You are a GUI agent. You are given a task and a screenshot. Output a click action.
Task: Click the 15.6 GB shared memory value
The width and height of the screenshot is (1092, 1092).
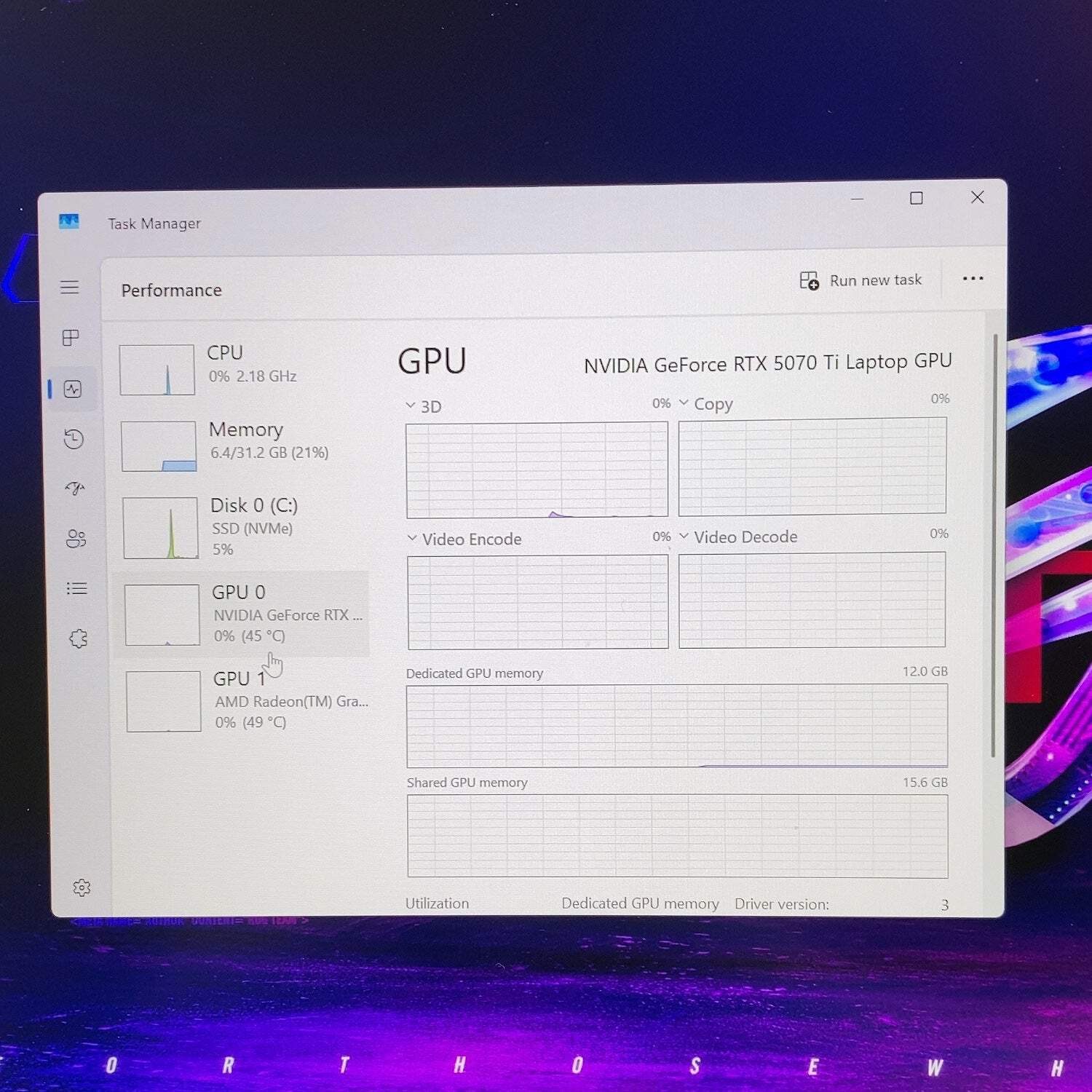pos(925,783)
